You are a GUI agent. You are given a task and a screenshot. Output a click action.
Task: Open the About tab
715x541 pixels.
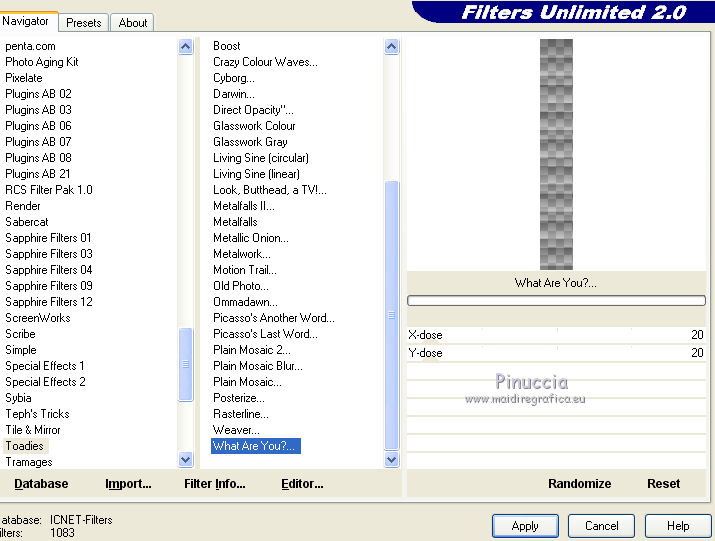pos(133,22)
